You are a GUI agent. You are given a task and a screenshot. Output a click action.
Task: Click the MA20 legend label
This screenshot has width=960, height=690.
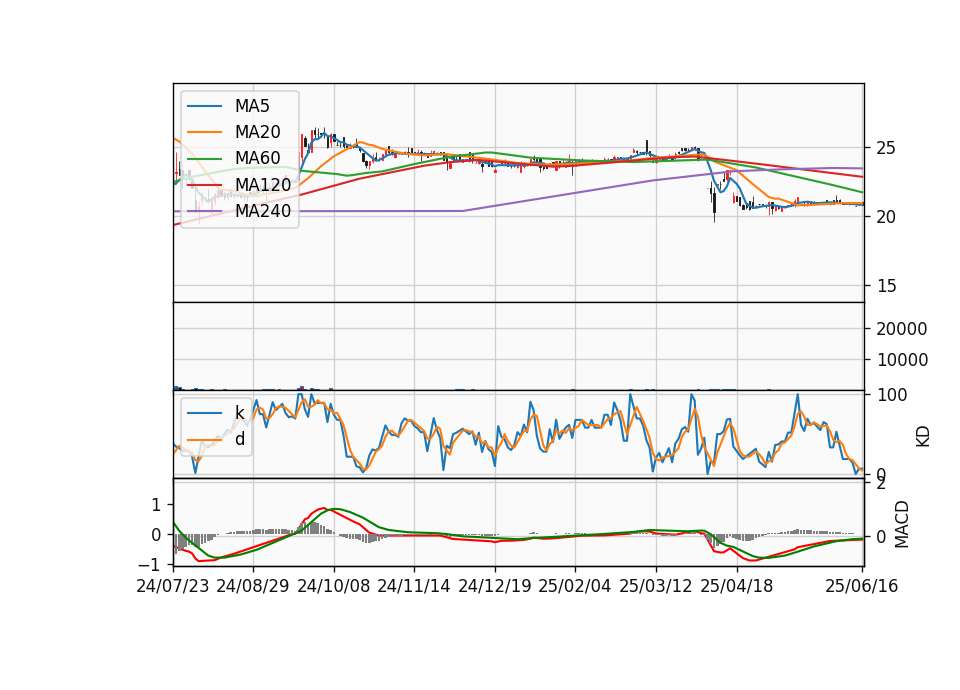[257, 132]
